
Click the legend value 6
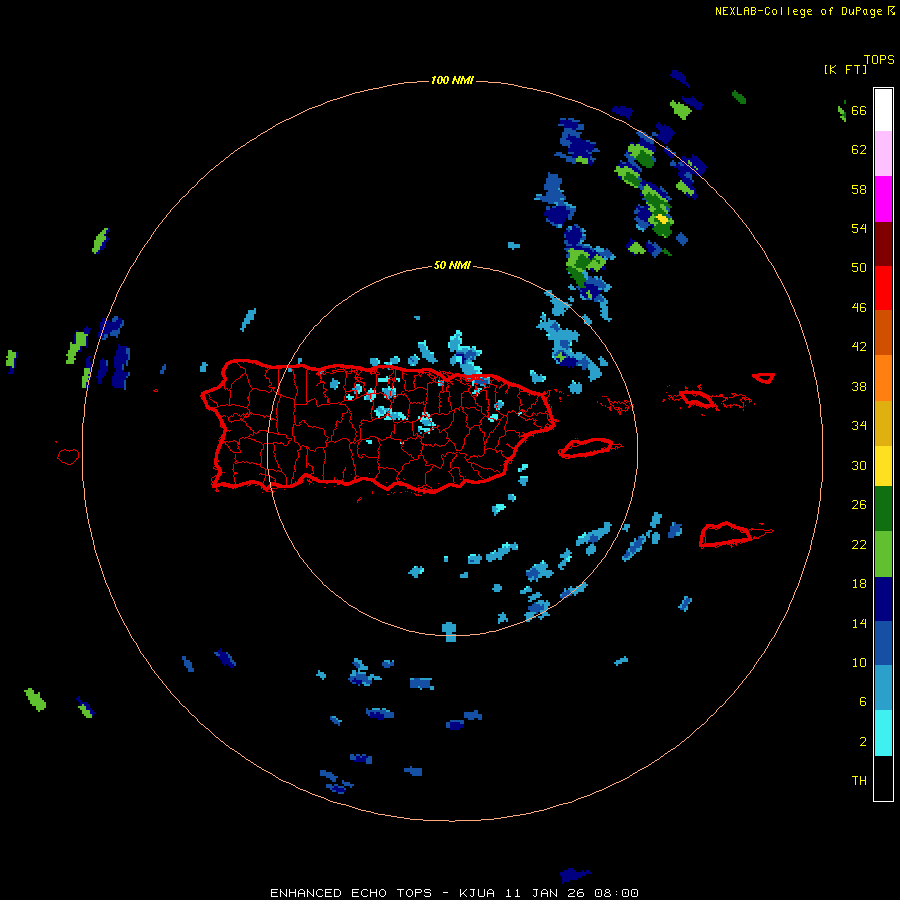[862, 702]
